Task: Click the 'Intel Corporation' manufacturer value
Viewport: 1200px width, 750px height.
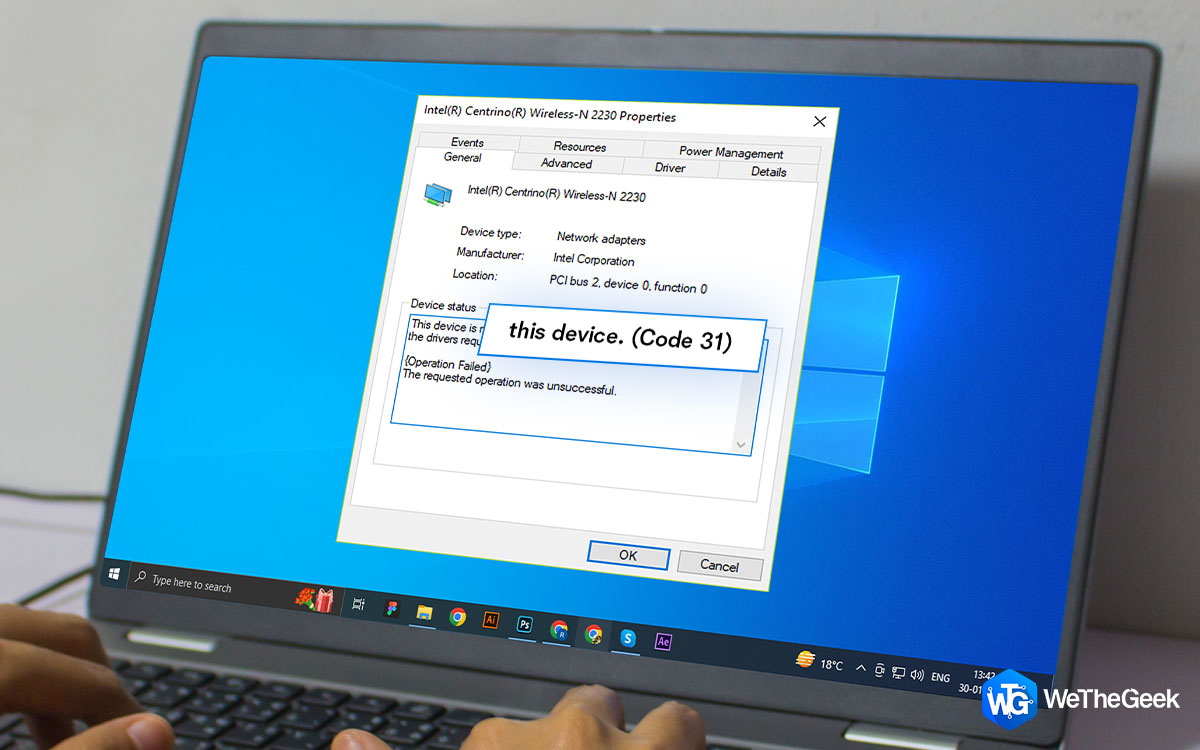Action: click(x=594, y=260)
